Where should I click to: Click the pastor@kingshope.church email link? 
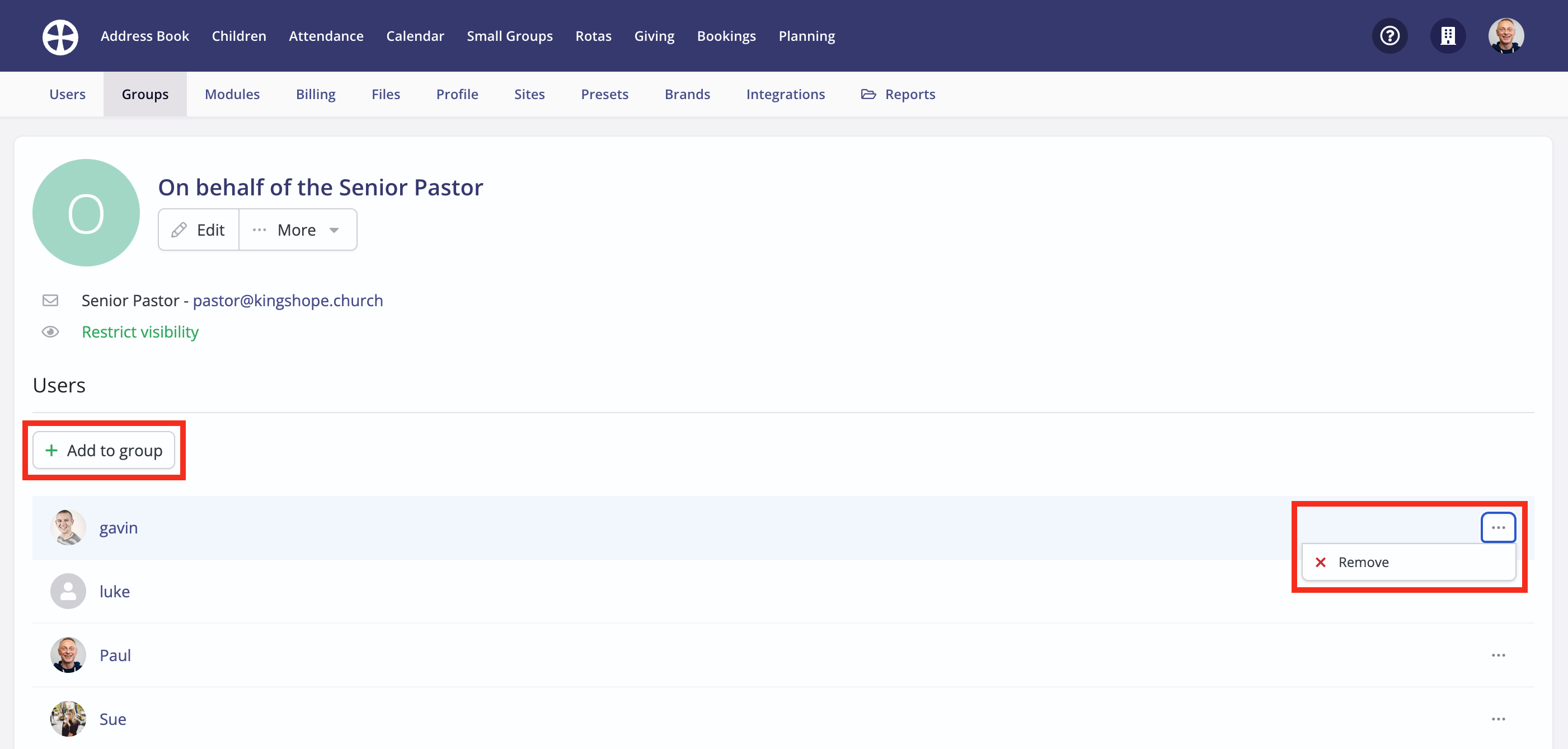(x=288, y=300)
